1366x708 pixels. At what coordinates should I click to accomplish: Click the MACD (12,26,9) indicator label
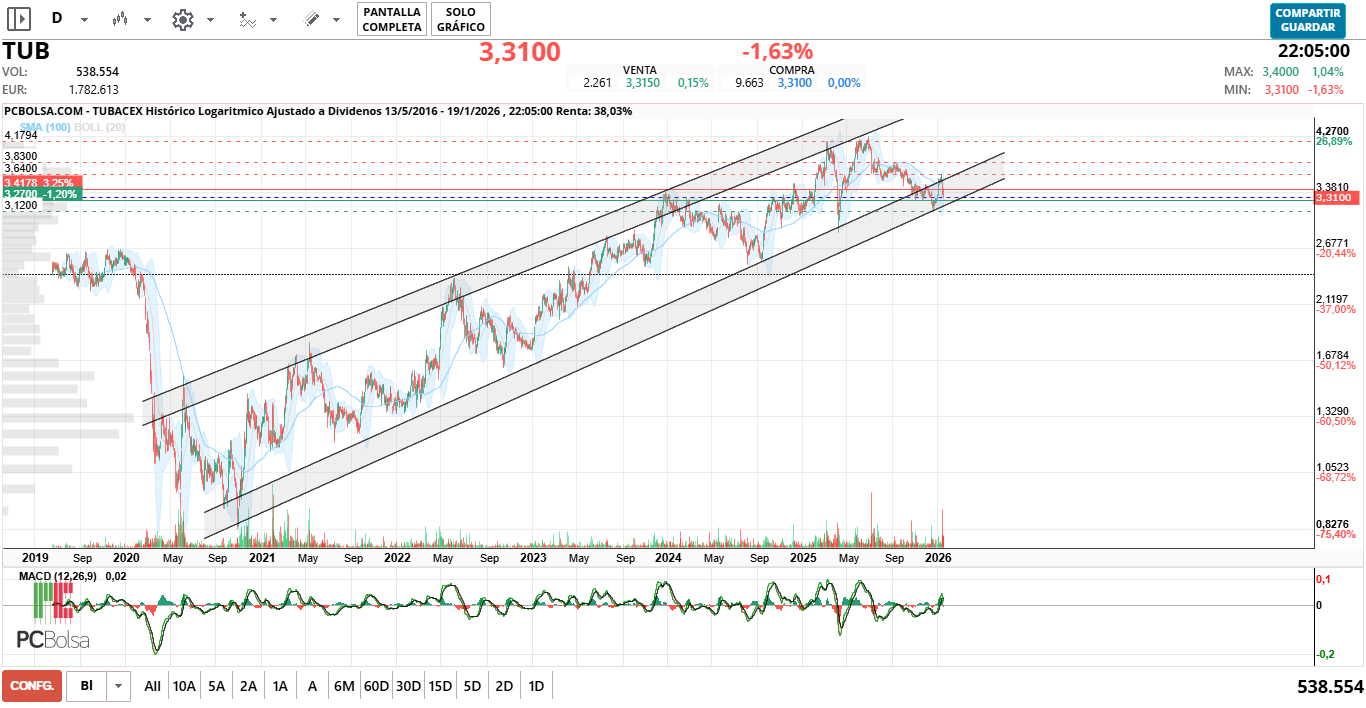[x=59, y=576]
